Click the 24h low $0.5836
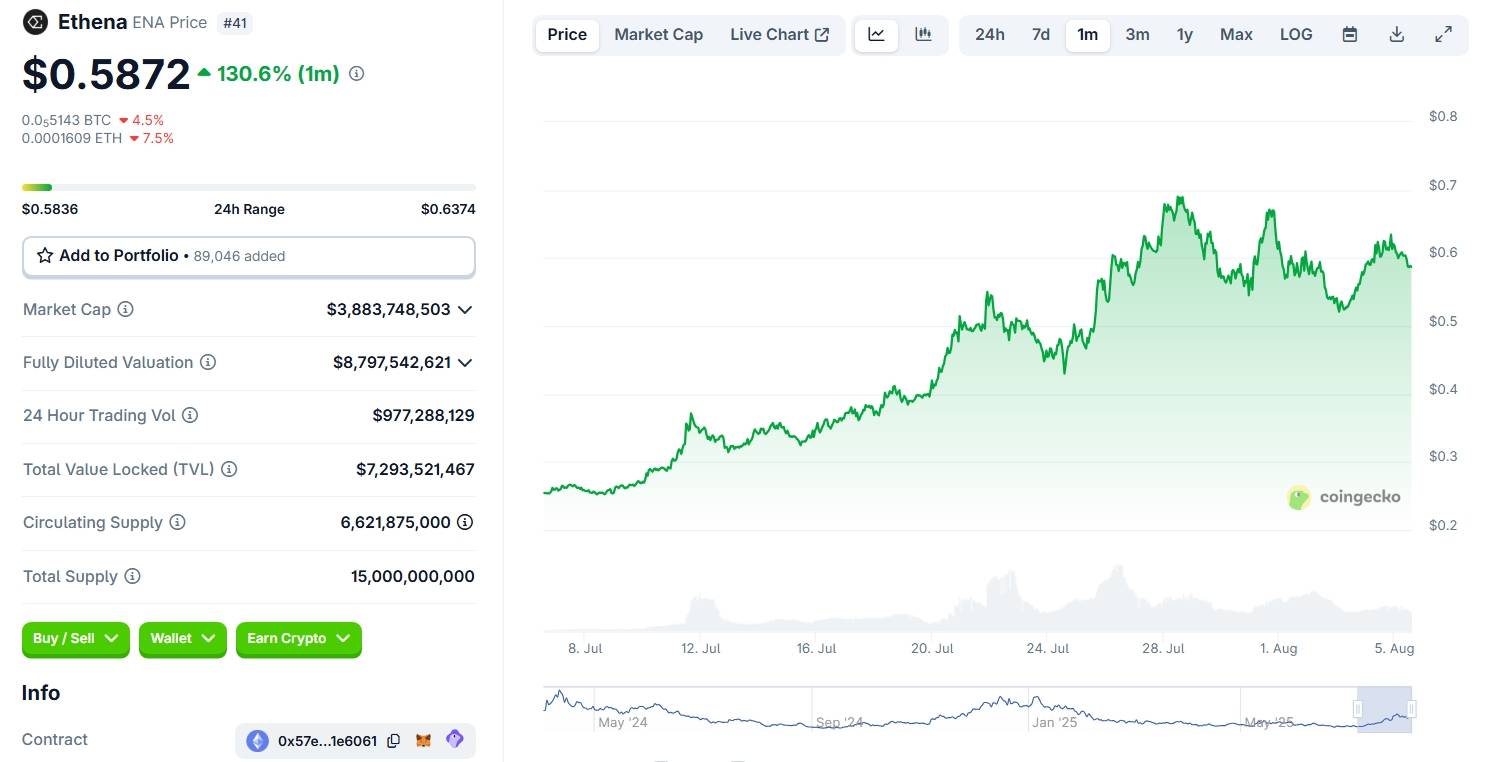 [x=50, y=209]
